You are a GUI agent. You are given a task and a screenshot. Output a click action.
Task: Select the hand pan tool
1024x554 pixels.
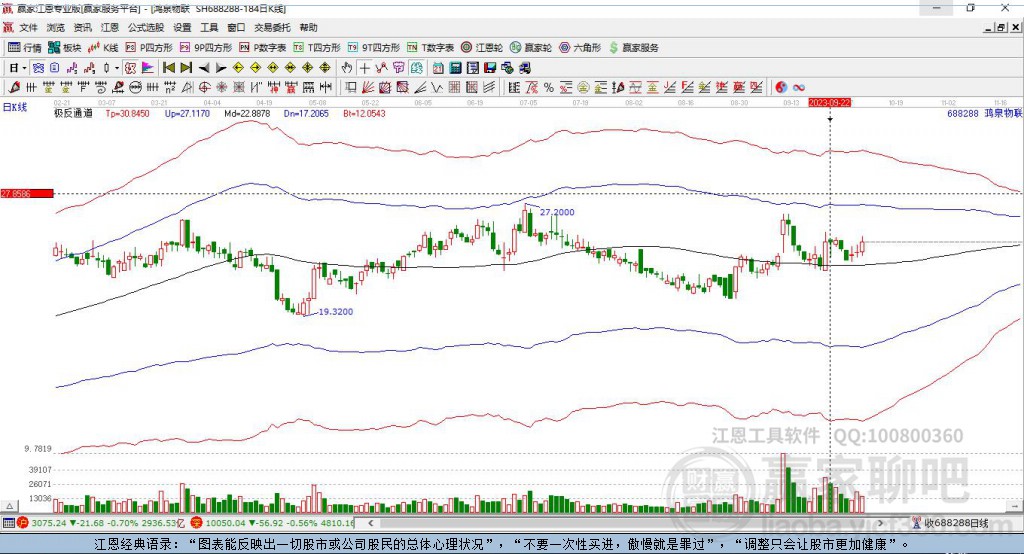point(347,68)
